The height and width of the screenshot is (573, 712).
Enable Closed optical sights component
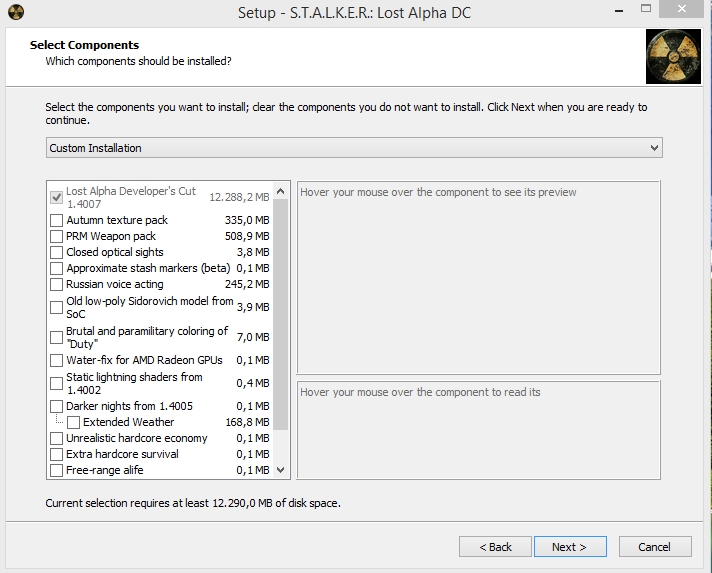pyautogui.click(x=56, y=252)
